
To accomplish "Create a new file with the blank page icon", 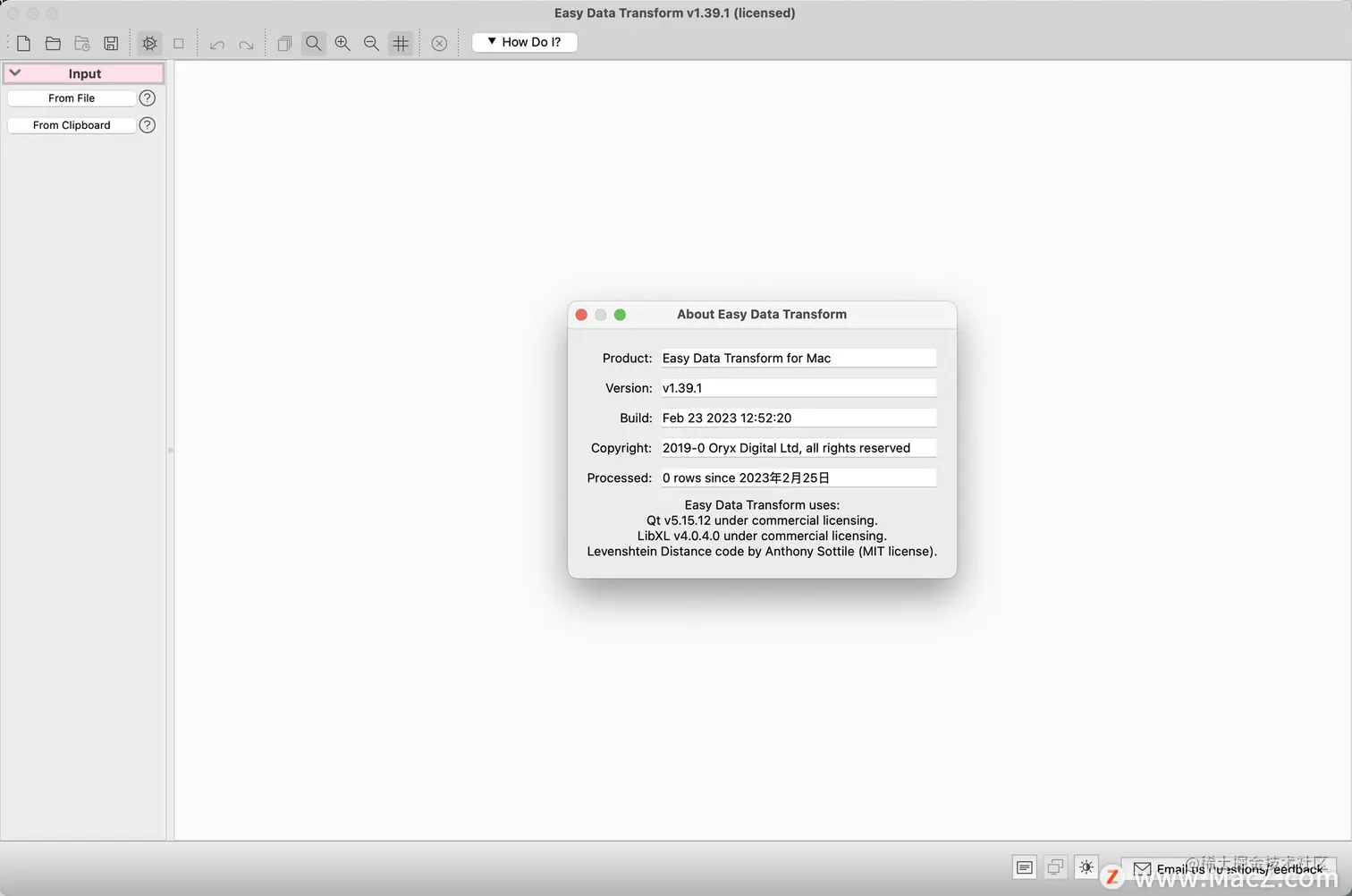I will 24,43.
